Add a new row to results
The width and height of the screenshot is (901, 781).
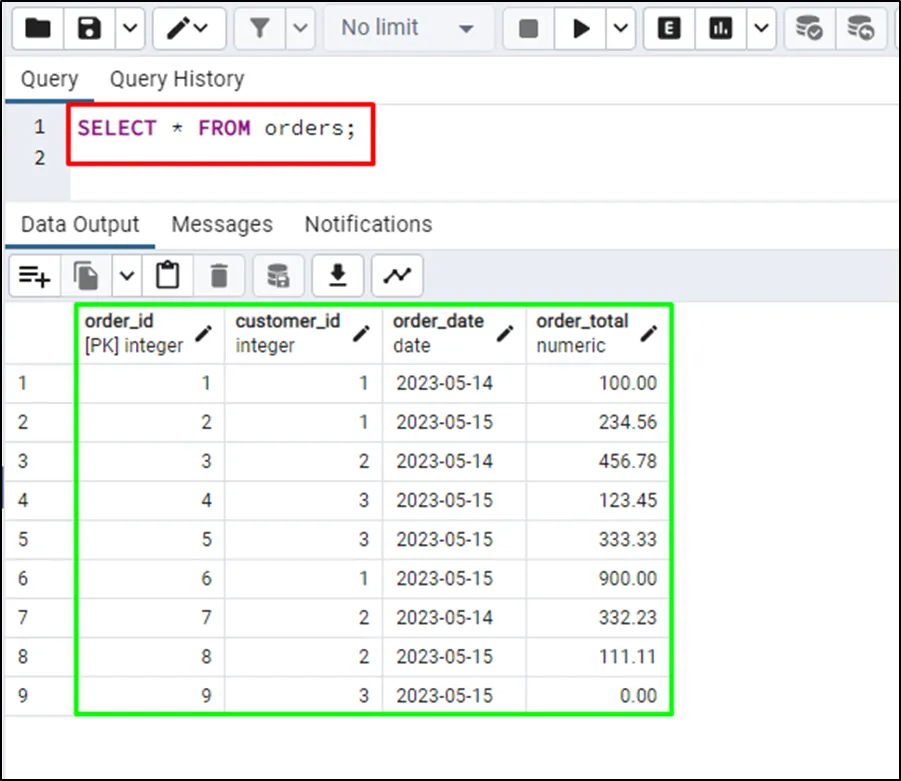tap(35, 275)
